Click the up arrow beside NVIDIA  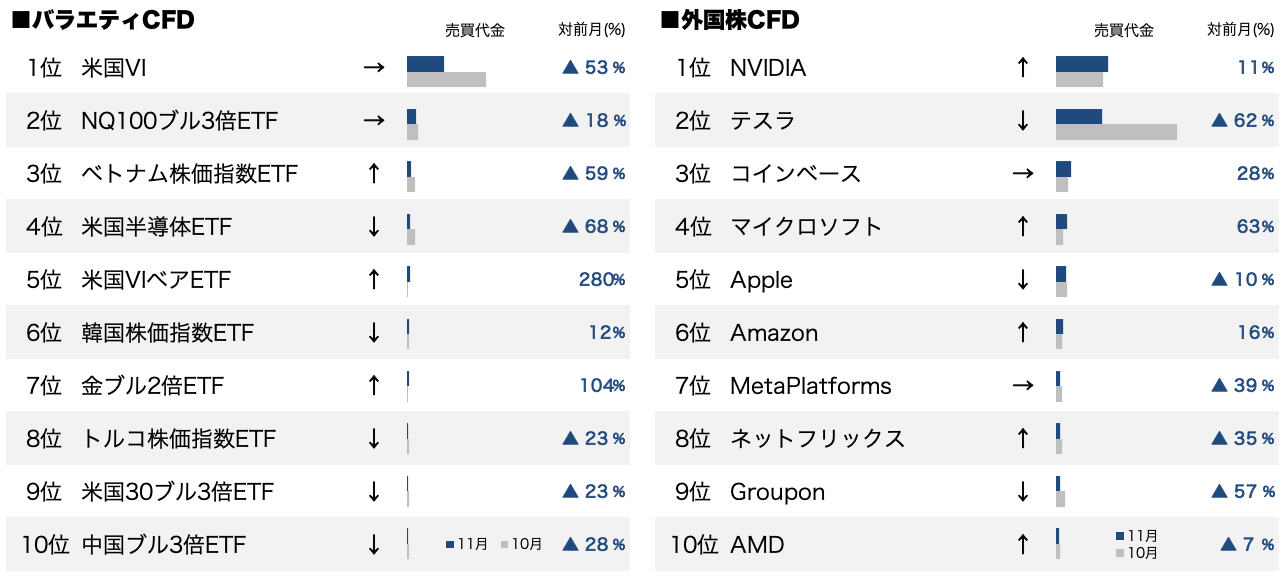click(x=1022, y=68)
